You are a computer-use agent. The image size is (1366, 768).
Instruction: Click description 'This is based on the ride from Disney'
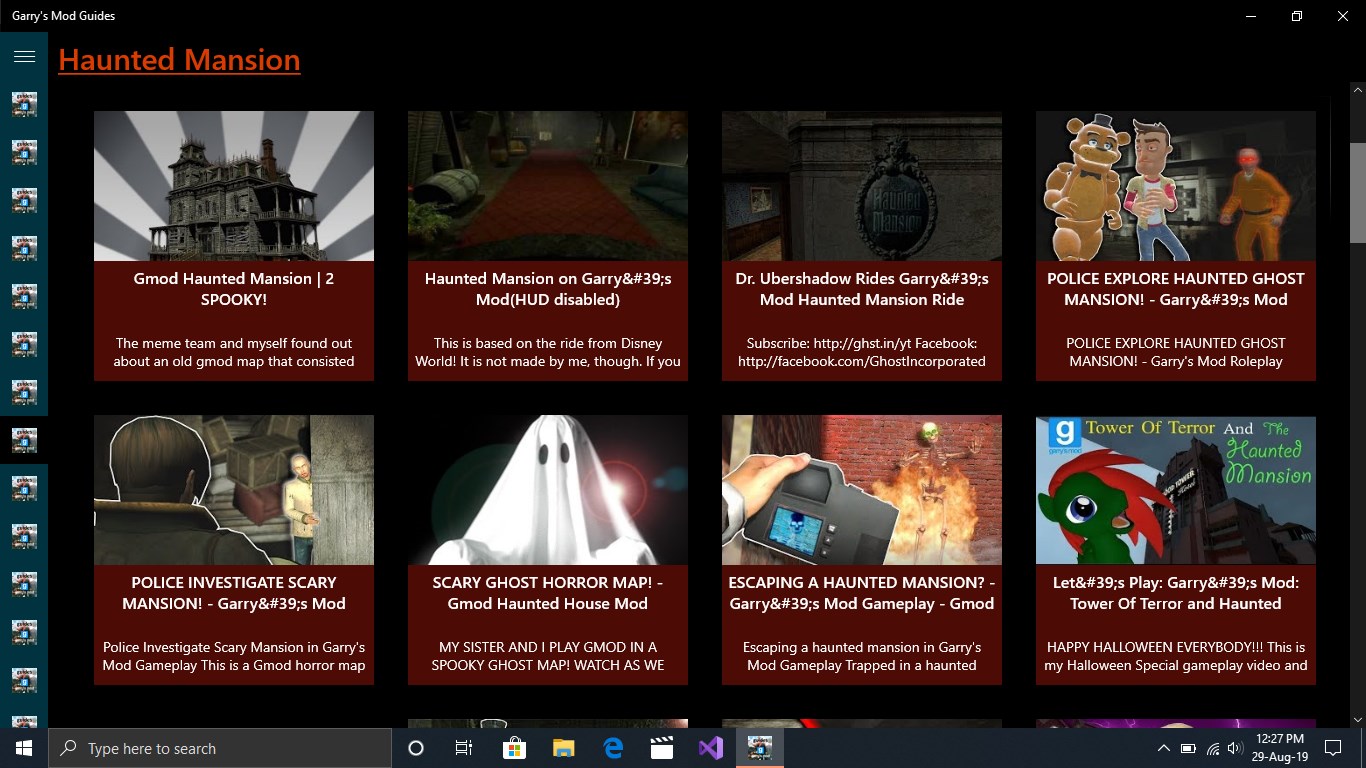548,352
